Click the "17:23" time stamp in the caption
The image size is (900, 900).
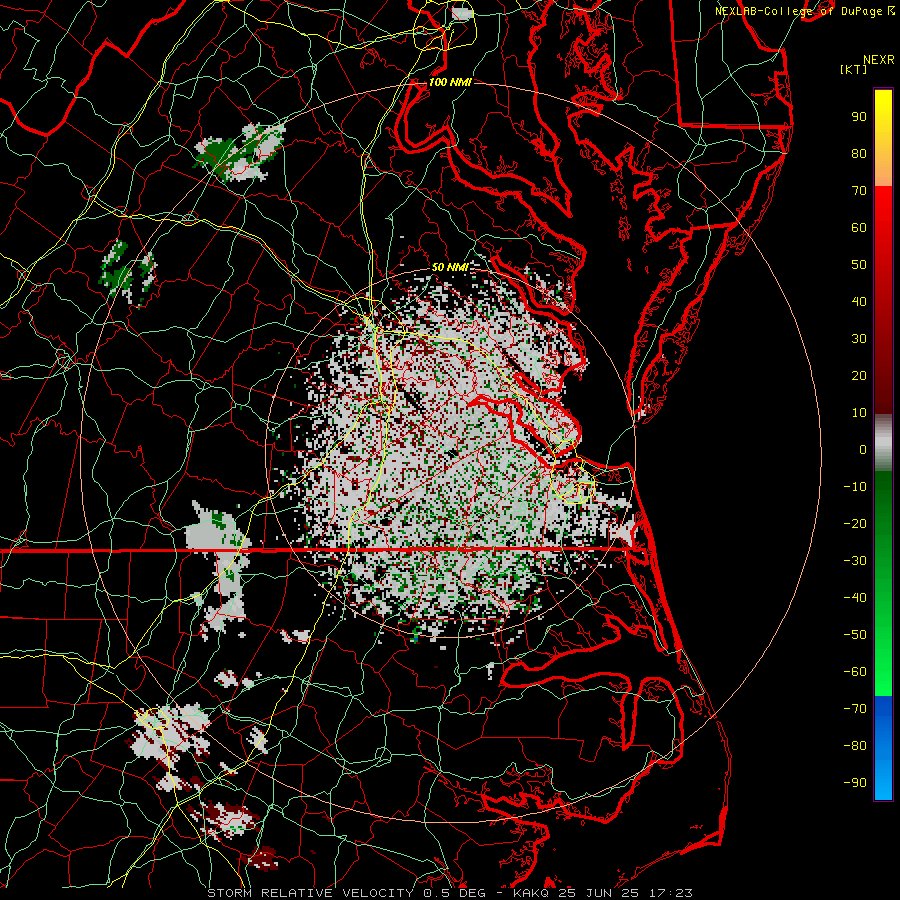pos(670,893)
